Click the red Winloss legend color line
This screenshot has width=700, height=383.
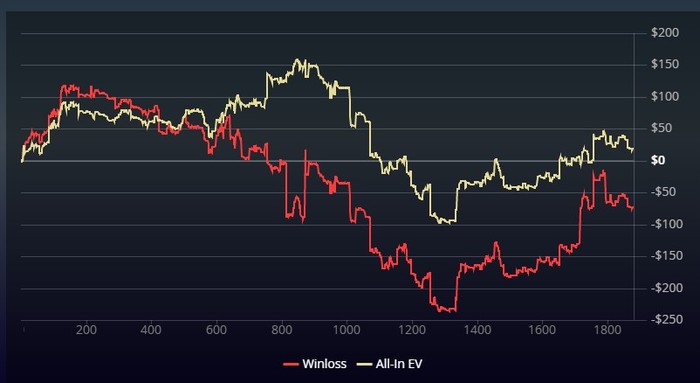(291, 364)
